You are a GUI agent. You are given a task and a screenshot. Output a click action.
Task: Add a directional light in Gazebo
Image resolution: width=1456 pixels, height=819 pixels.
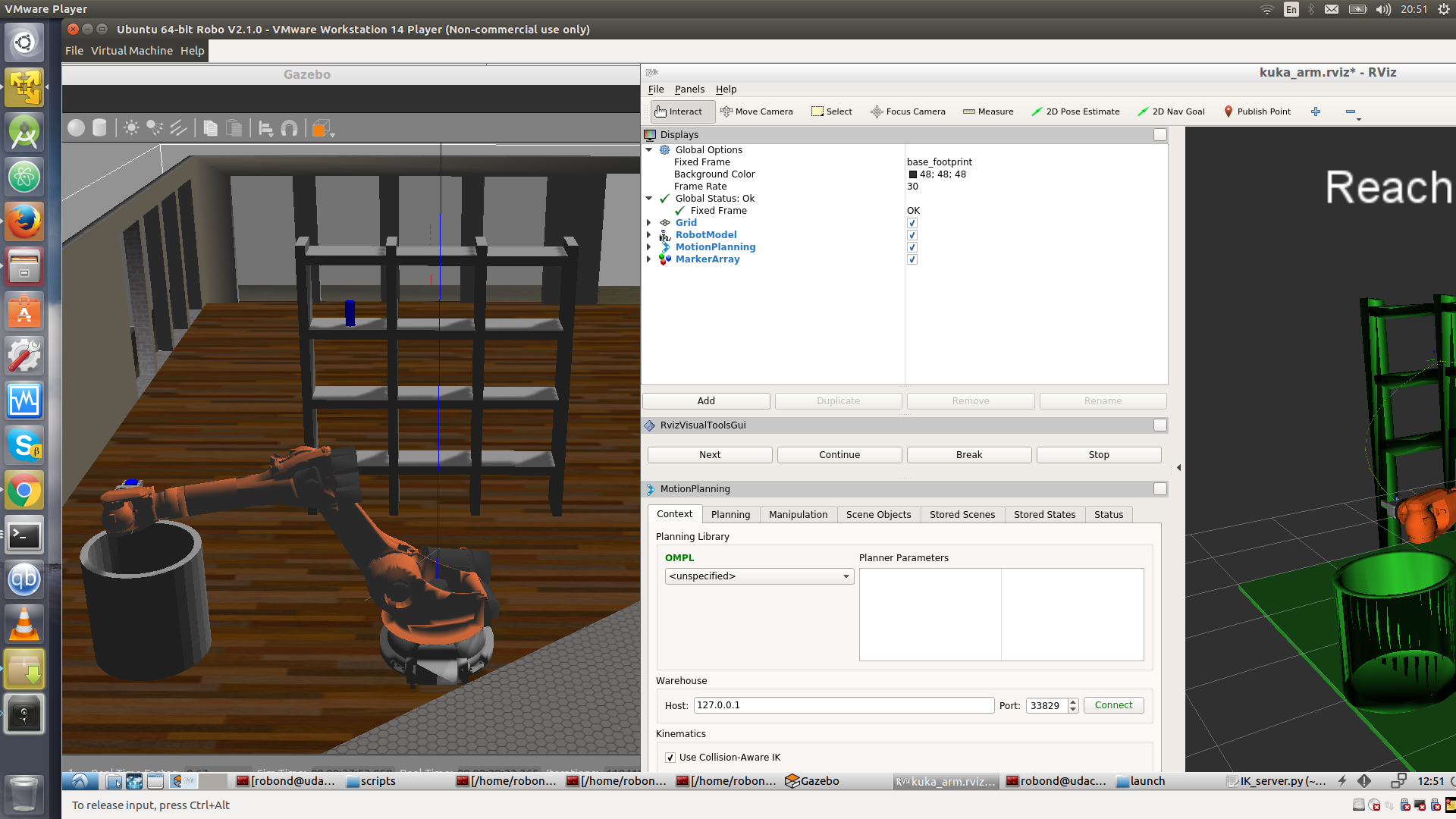178,128
